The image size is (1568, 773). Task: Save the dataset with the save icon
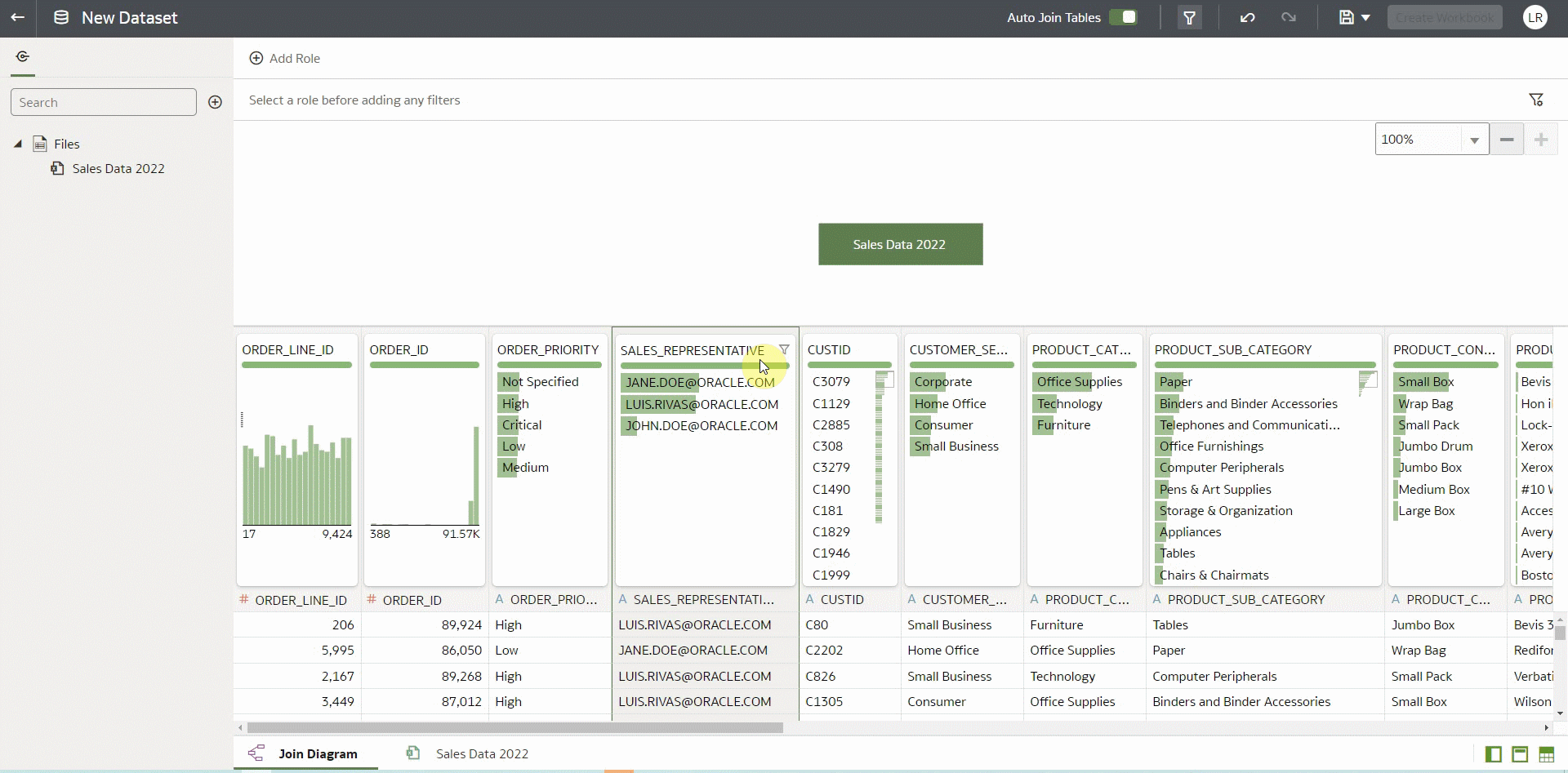click(1345, 17)
